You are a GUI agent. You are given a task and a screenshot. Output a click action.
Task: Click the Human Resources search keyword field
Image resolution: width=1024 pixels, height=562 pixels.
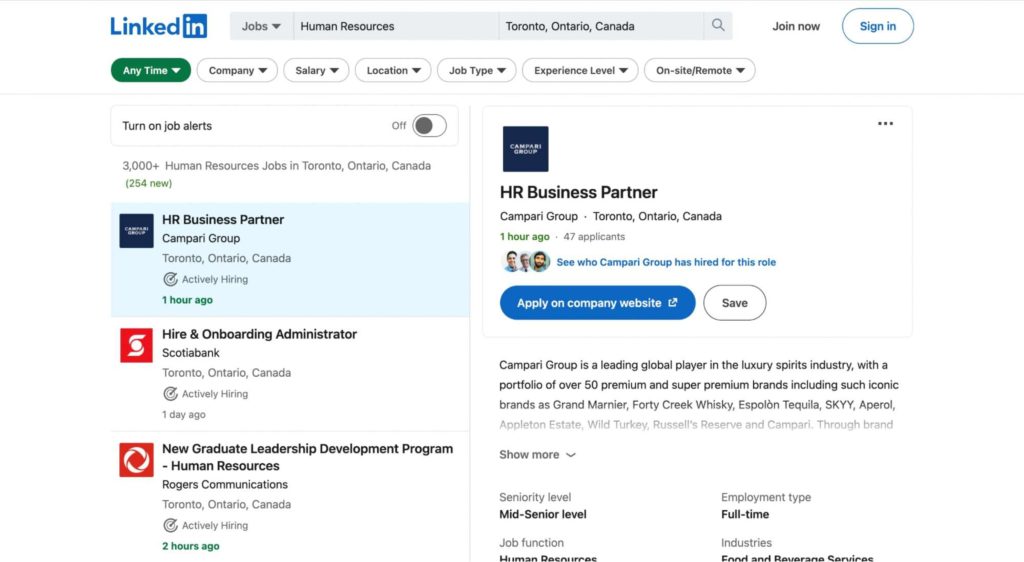click(x=396, y=26)
